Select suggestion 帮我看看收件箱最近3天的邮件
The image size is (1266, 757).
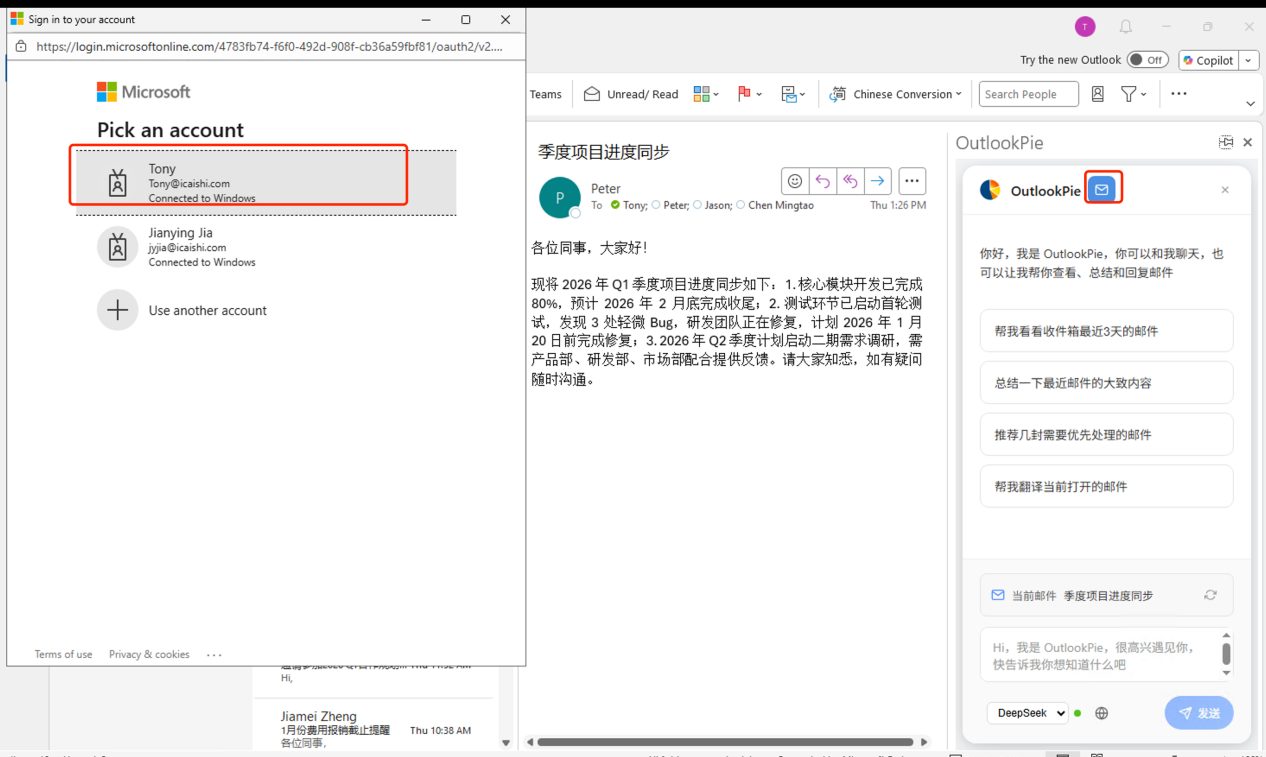tap(1106, 331)
